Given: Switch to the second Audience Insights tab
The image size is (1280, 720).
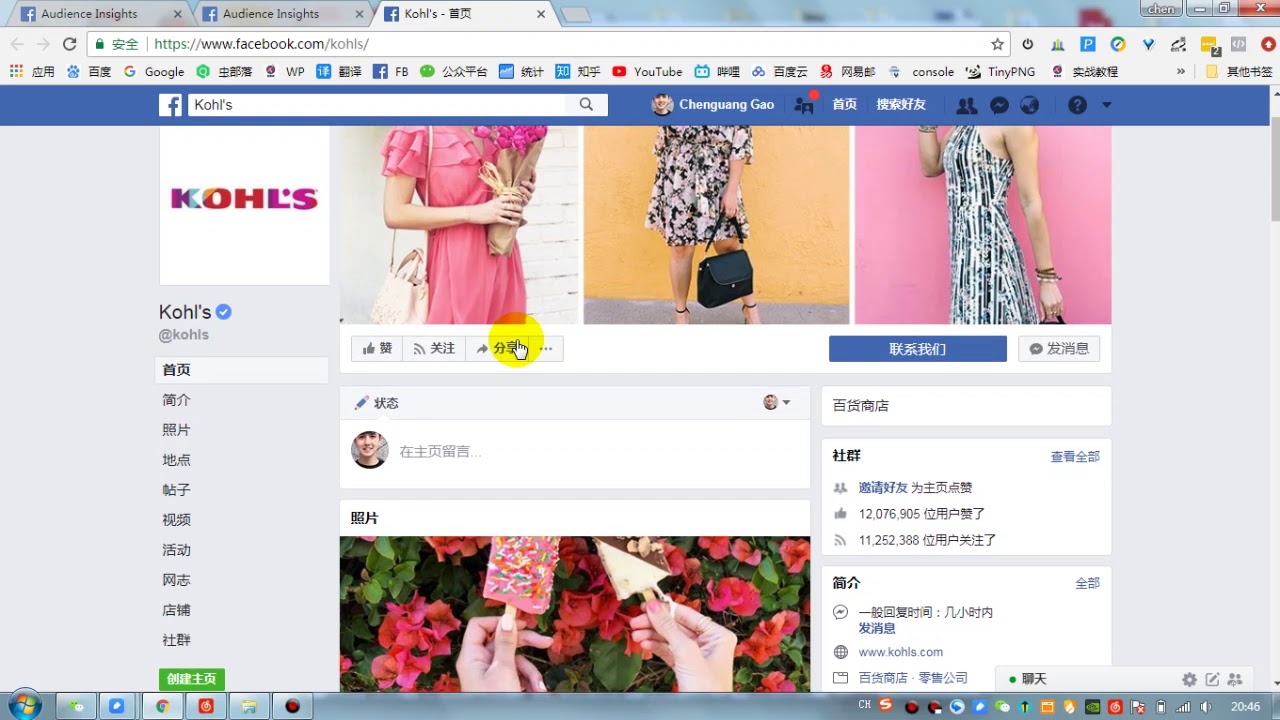Looking at the screenshot, I should point(282,14).
